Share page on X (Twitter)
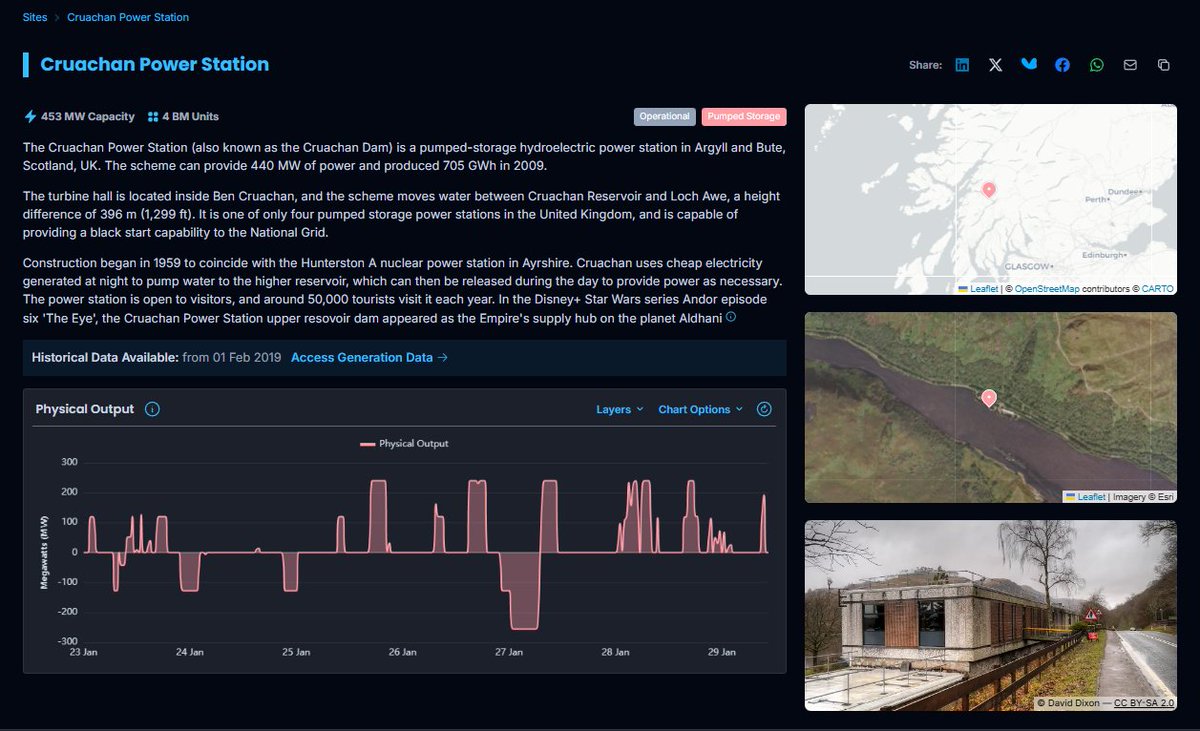 (995, 65)
